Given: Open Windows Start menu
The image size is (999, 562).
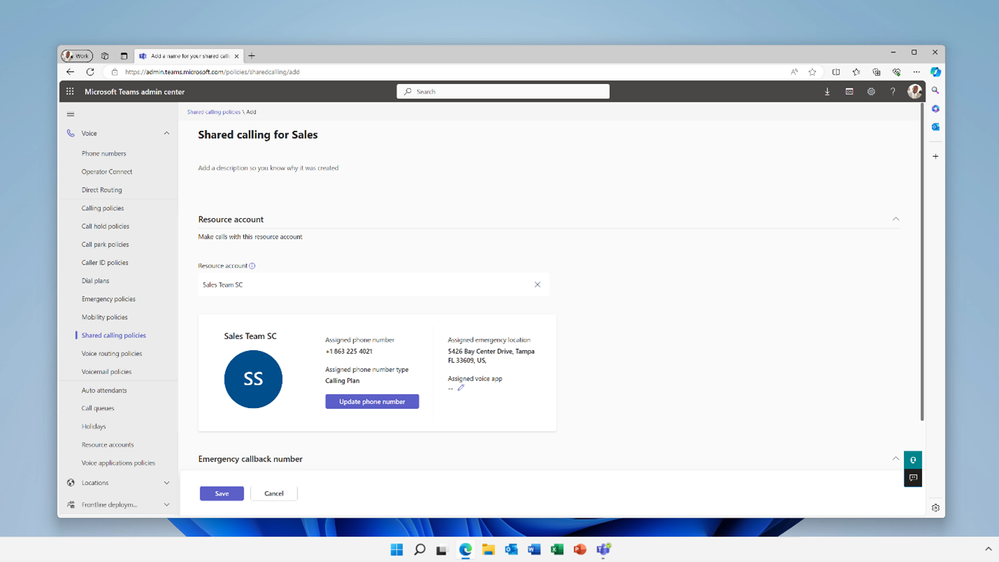Looking at the screenshot, I should 396,549.
